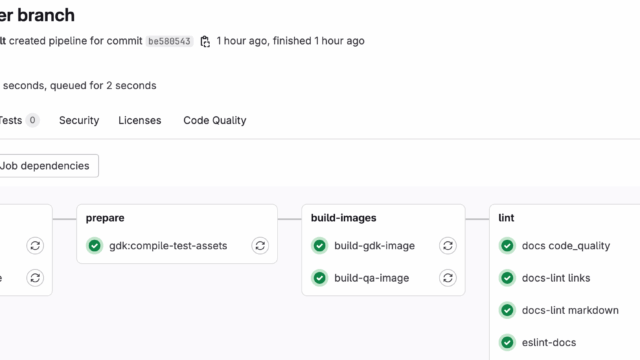This screenshot has height=360, width=640.
Task: Click the "queued for 2 seconds" text
Action: 103,86
